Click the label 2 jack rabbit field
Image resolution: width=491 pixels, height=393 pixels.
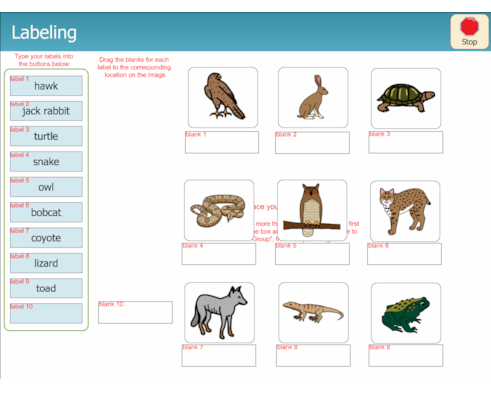(46, 111)
